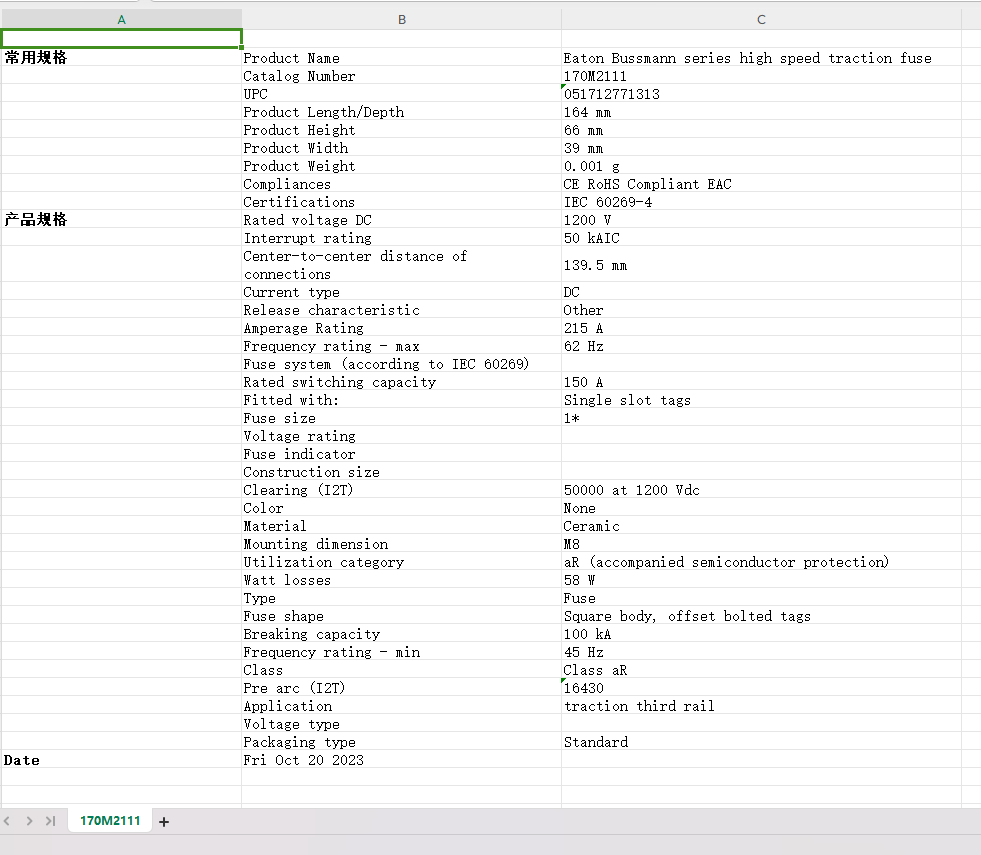Select the Voltage type cell
981x855 pixels.
(x=402, y=724)
